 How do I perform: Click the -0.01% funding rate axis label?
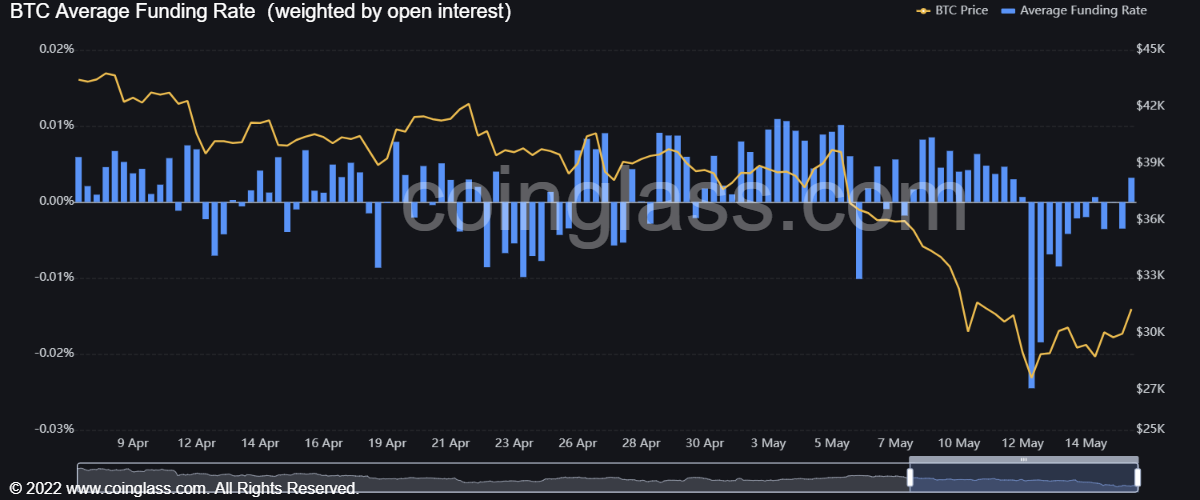(54, 277)
